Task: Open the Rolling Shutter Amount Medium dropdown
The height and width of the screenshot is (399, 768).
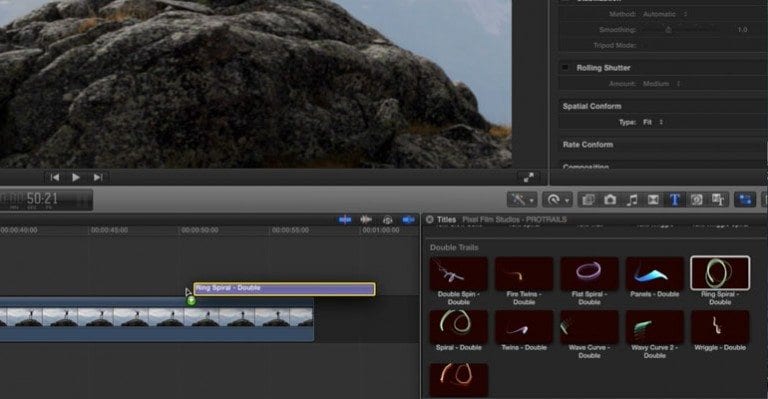Action: 661,84
